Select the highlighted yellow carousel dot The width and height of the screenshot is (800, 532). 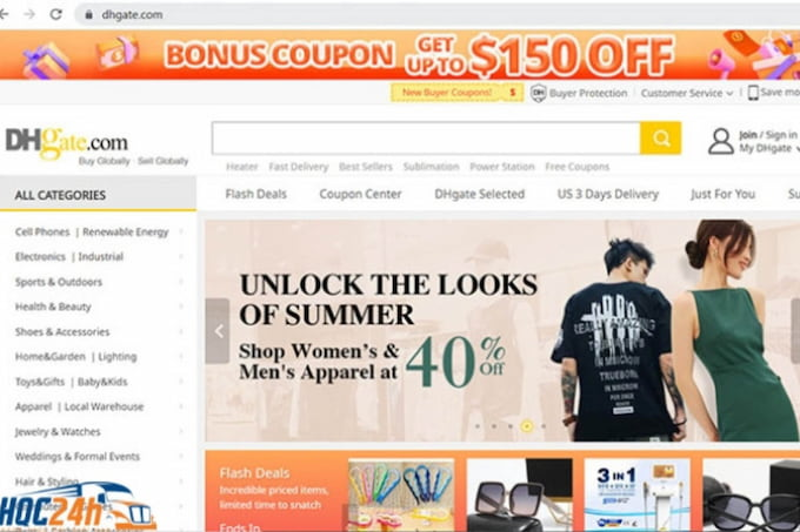pos(527,425)
